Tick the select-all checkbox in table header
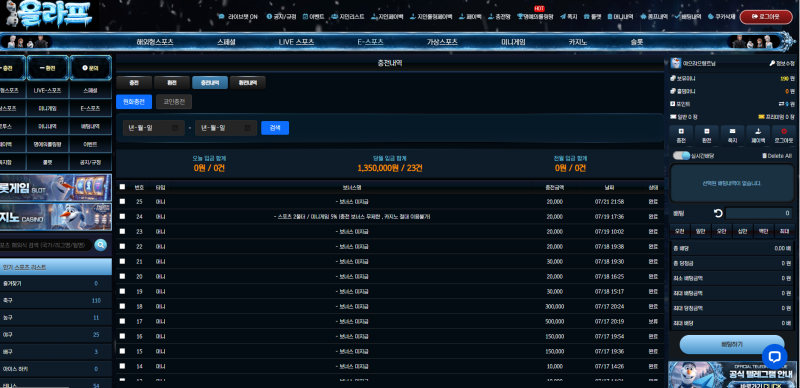 pyautogui.click(x=122, y=187)
